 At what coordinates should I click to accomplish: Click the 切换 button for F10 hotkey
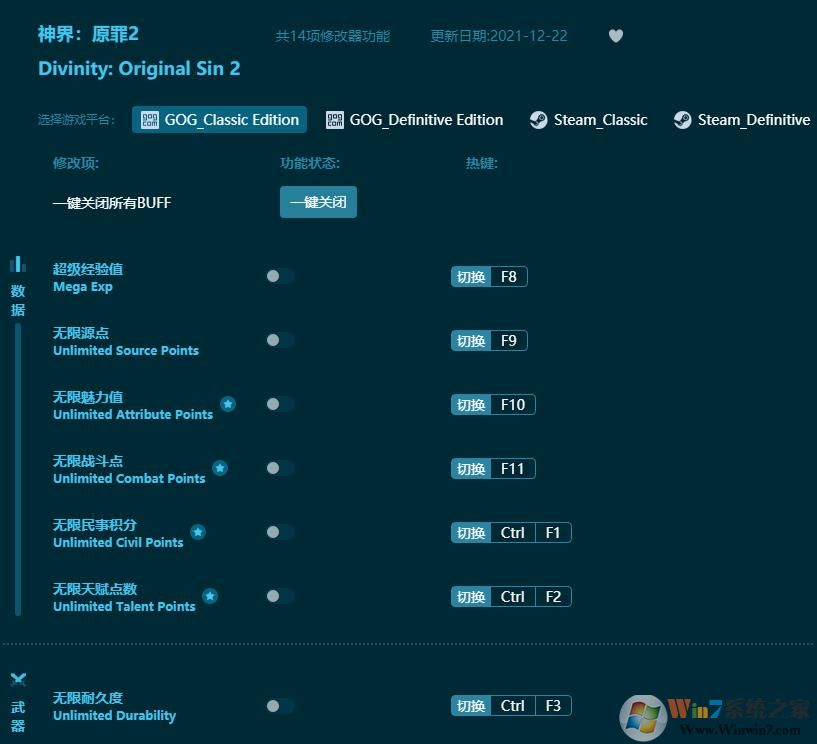pyautogui.click(x=471, y=405)
